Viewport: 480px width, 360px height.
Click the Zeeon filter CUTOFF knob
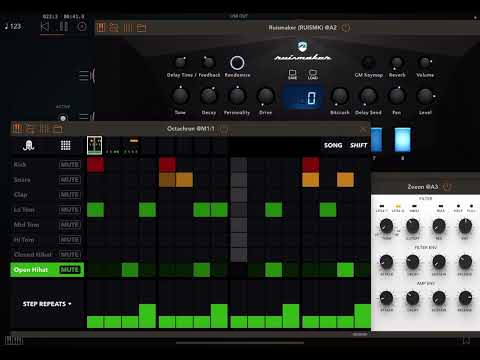click(413, 226)
